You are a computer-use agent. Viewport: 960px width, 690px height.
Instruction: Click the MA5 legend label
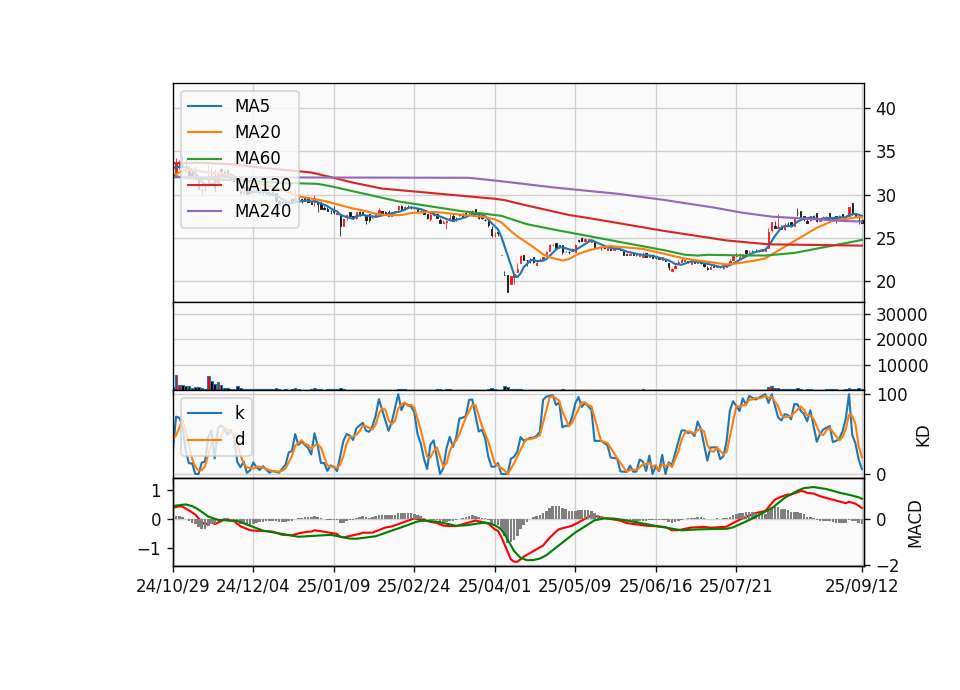point(252,106)
